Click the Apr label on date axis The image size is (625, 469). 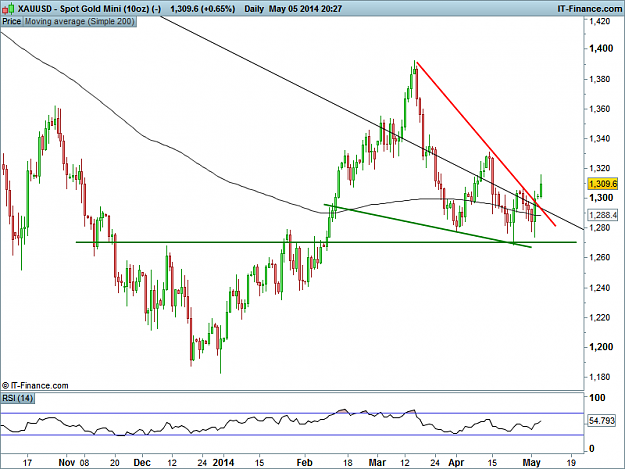tap(456, 463)
